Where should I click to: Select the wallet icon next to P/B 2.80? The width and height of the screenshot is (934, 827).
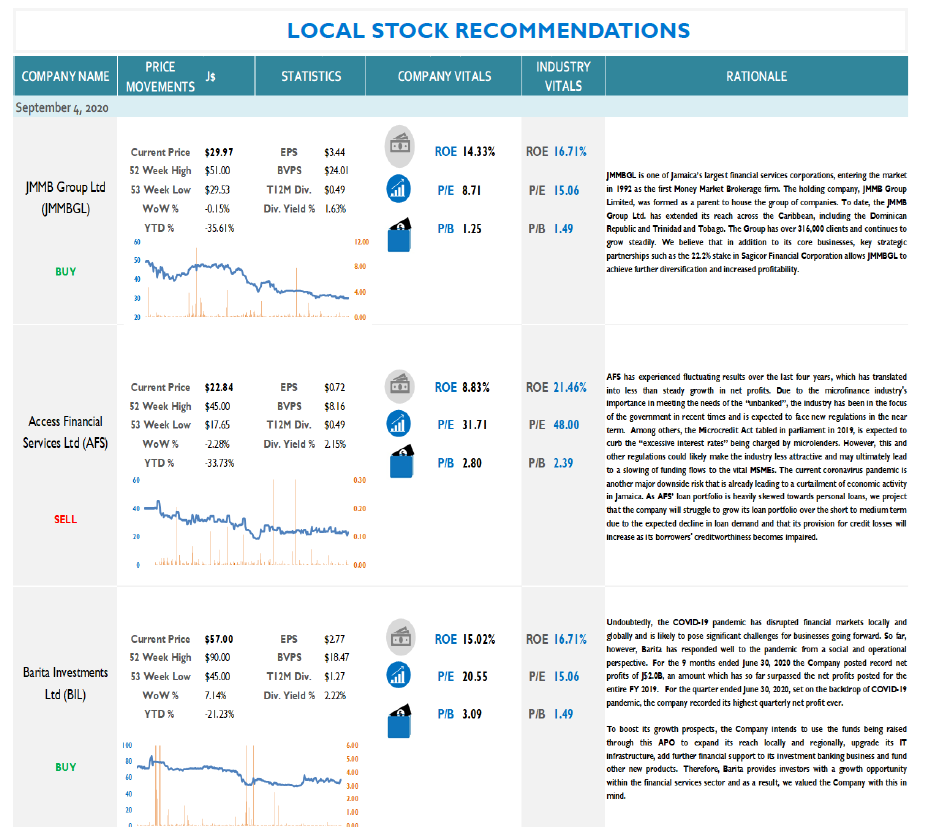point(402,461)
